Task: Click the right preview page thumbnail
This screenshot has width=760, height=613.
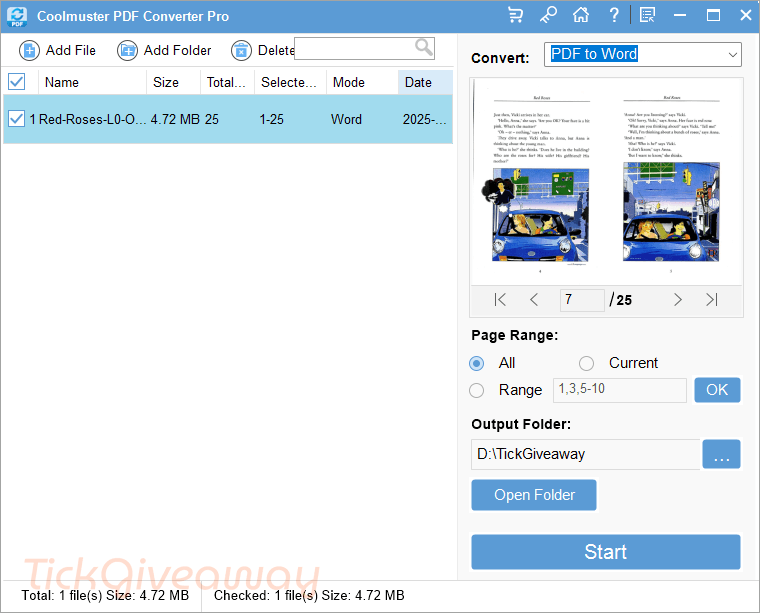Action: point(671,184)
